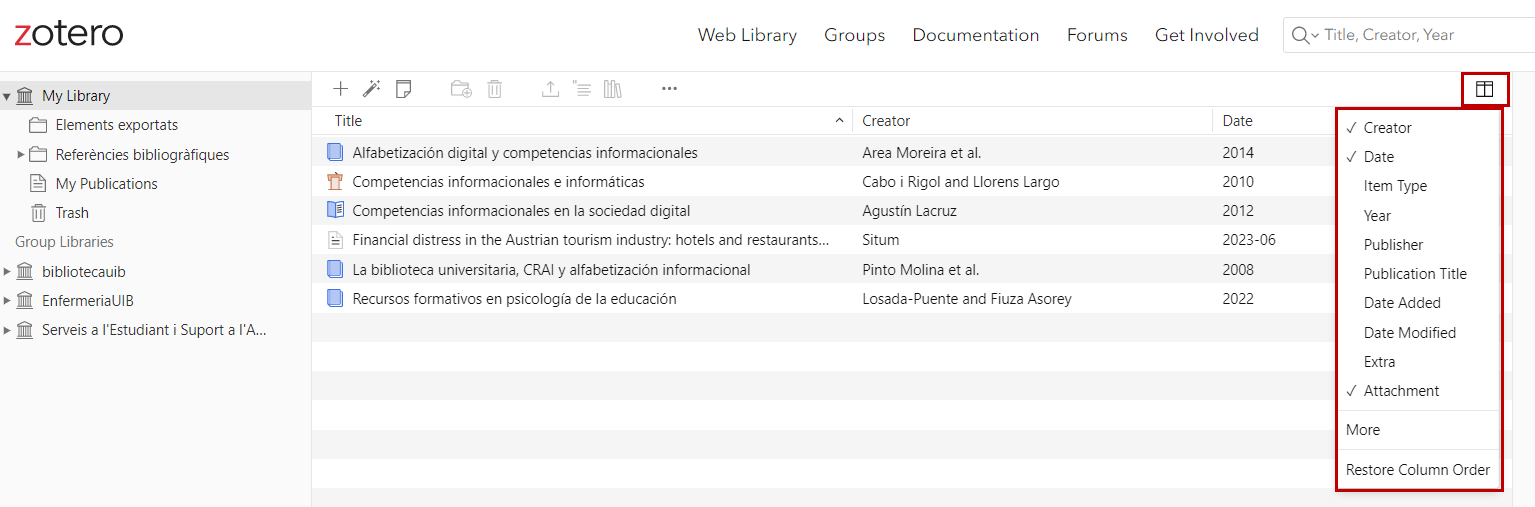Click the Create Citation quote icon
This screenshot has height=507, width=1535.
click(581, 89)
